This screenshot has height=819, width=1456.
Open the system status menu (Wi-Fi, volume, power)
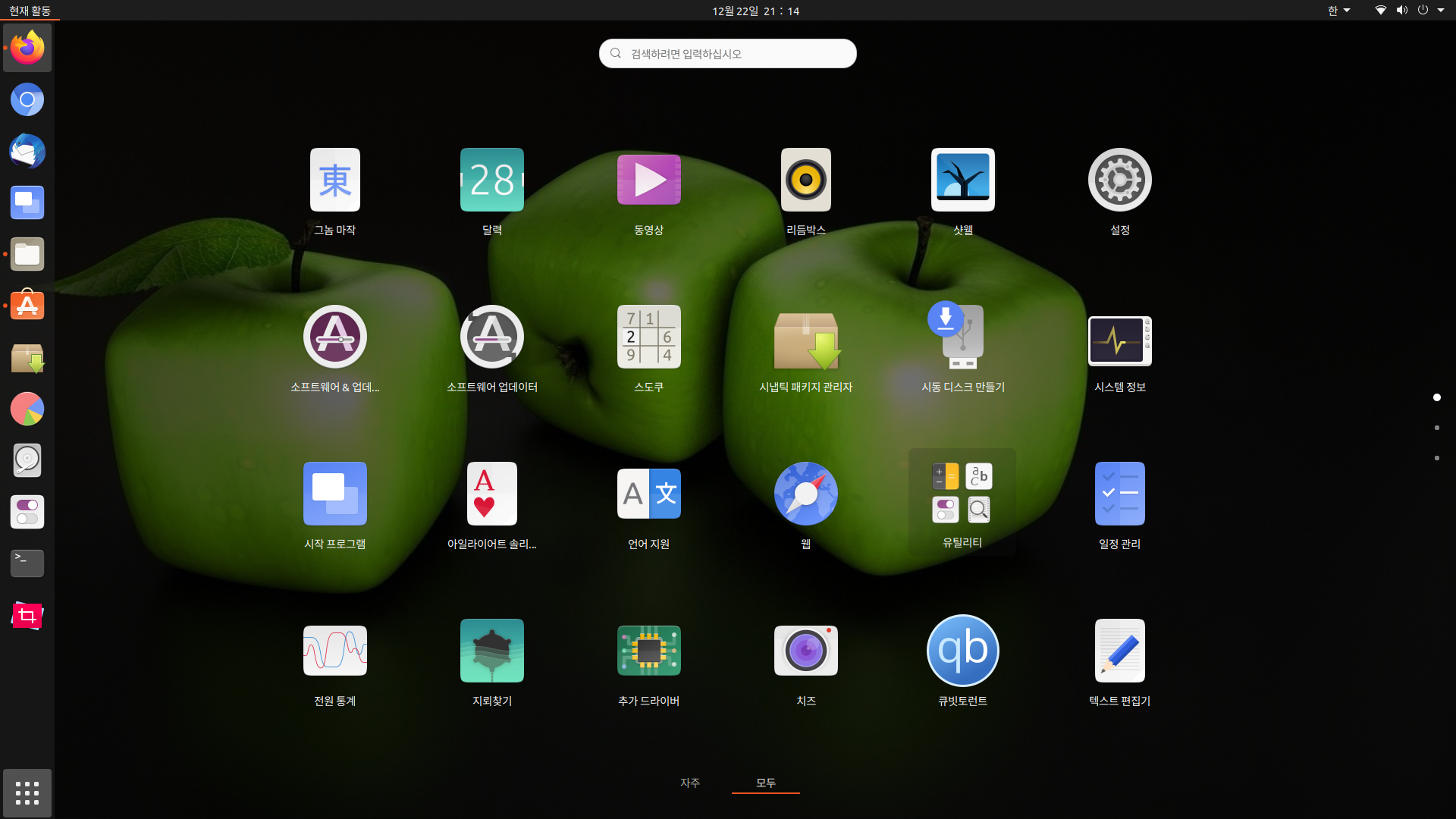pyautogui.click(x=1410, y=11)
